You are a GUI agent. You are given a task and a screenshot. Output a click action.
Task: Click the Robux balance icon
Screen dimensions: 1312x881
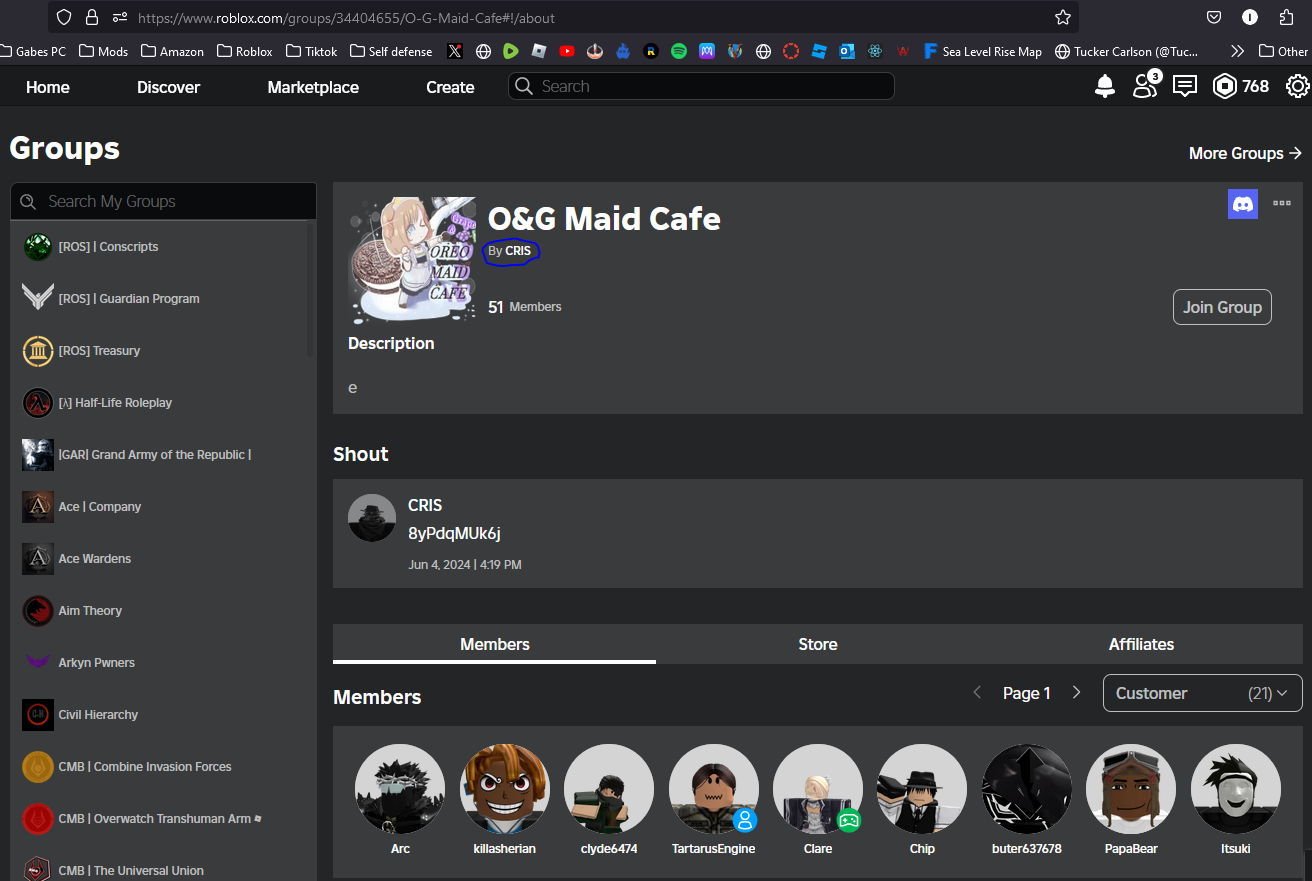[1225, 87]
